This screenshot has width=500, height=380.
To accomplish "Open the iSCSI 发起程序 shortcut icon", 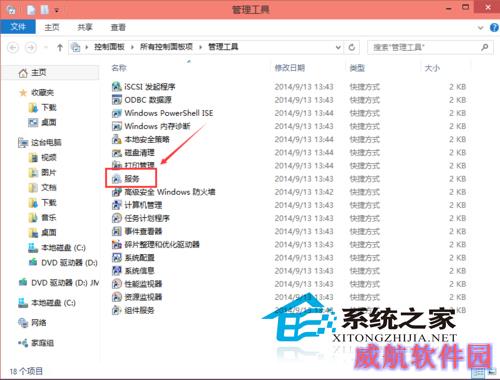I will click(116, 87).
